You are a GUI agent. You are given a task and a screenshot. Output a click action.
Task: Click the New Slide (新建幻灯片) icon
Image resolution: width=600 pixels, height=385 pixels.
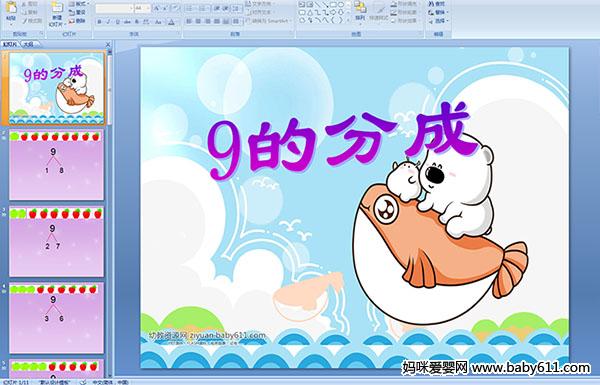(57, 8)
